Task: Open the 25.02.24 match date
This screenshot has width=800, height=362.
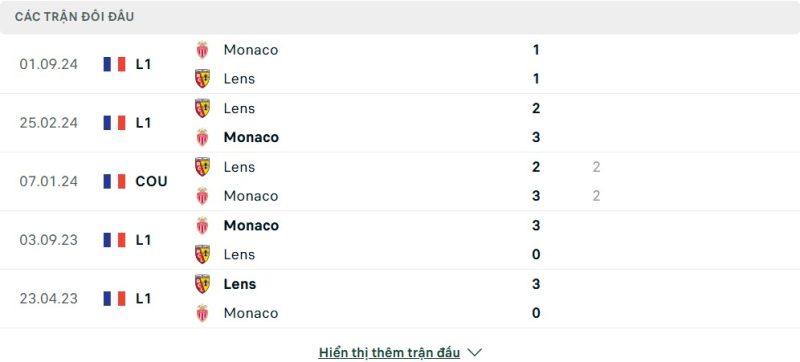Action: [49, 123]
